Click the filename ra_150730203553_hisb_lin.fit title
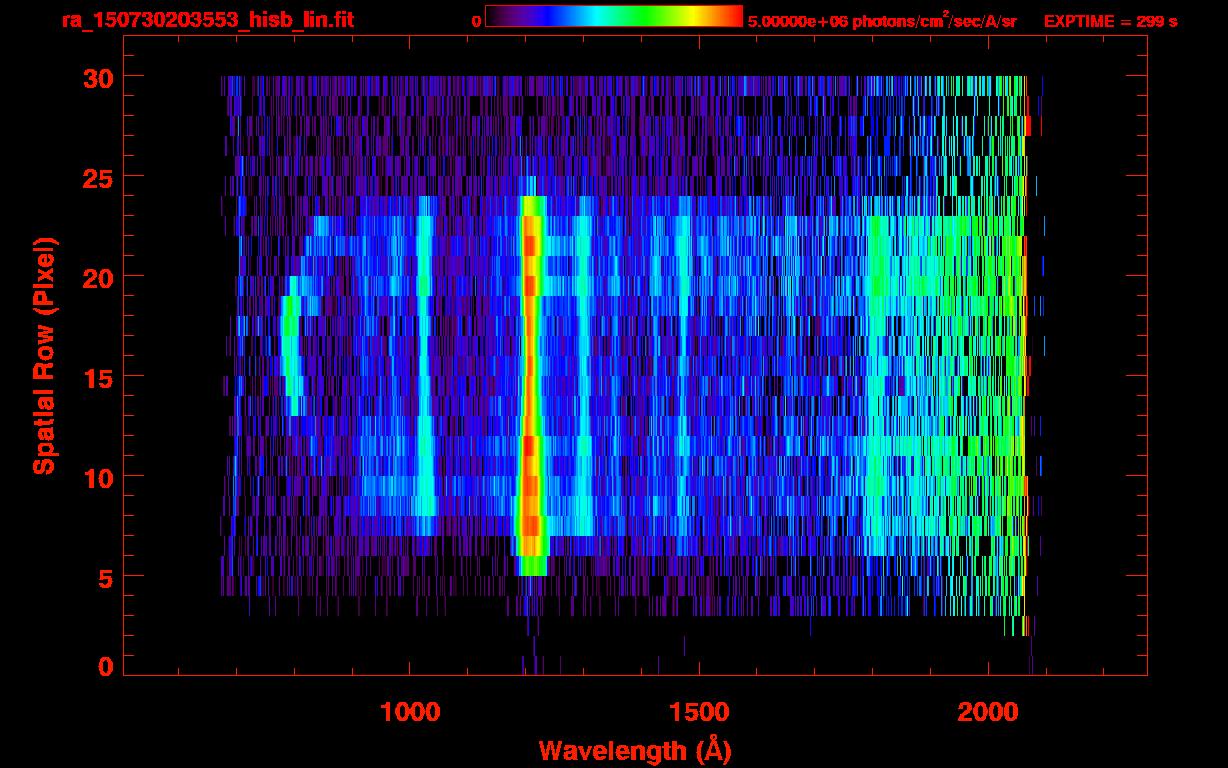 point(207,19)
